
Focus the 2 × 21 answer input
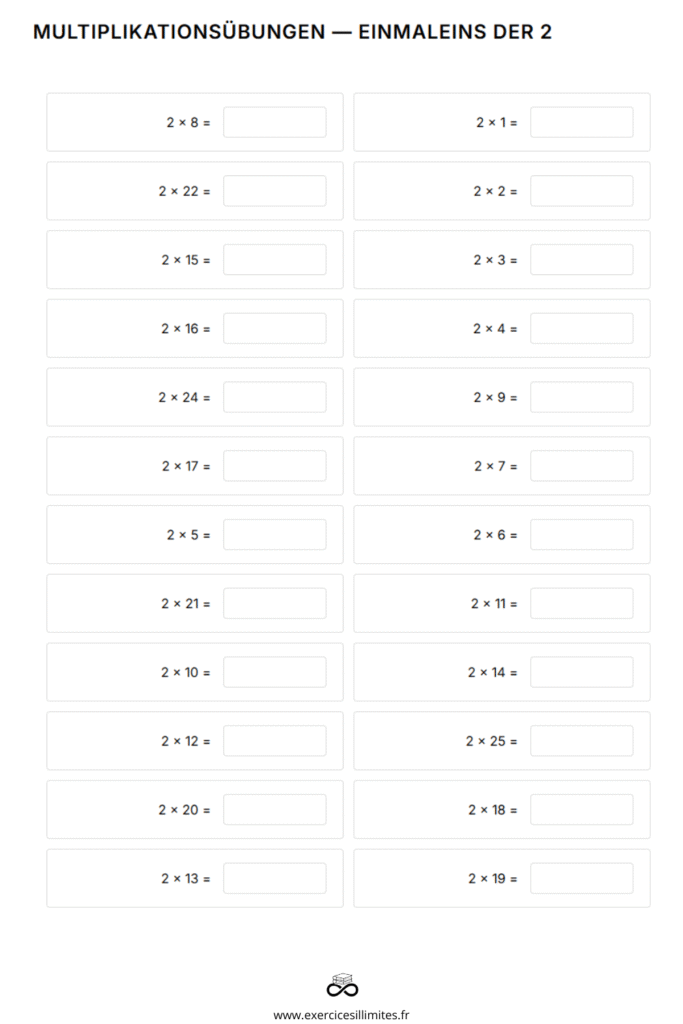click(x=274, y=603)
